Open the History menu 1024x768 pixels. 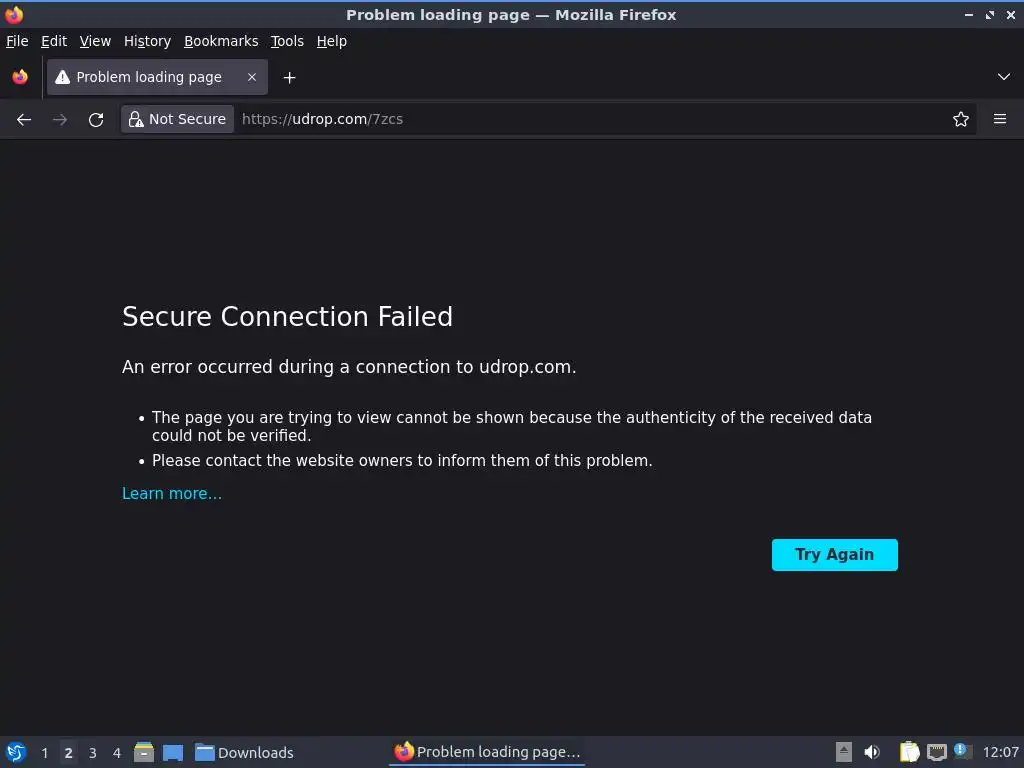tap(147, 41)
